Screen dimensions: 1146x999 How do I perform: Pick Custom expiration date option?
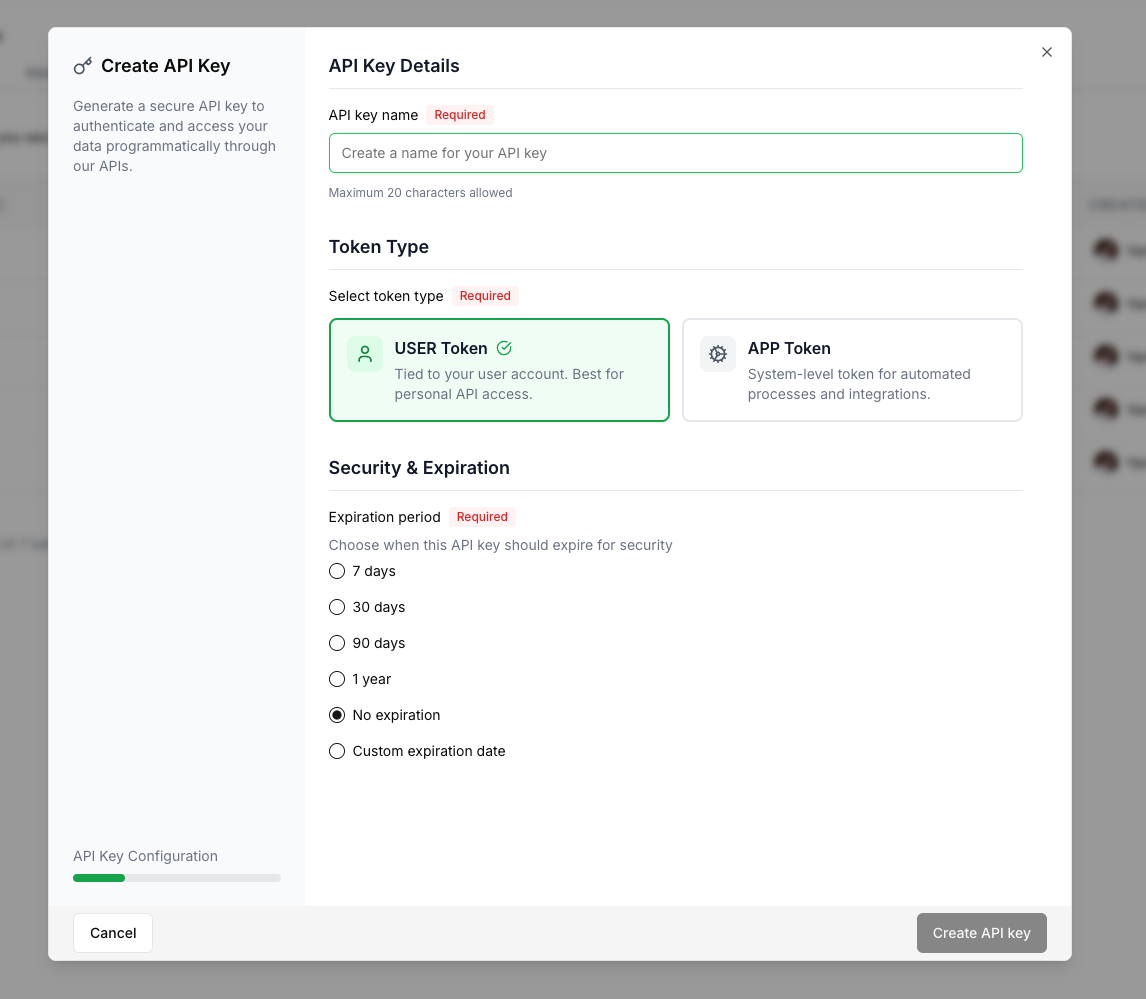[x=337, y=751]
